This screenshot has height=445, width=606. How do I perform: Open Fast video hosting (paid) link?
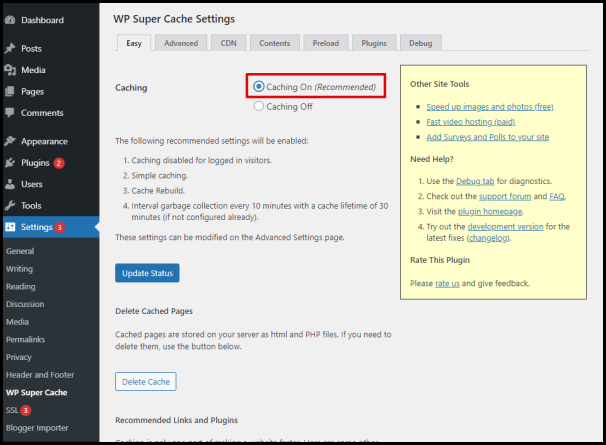point(470,122)
